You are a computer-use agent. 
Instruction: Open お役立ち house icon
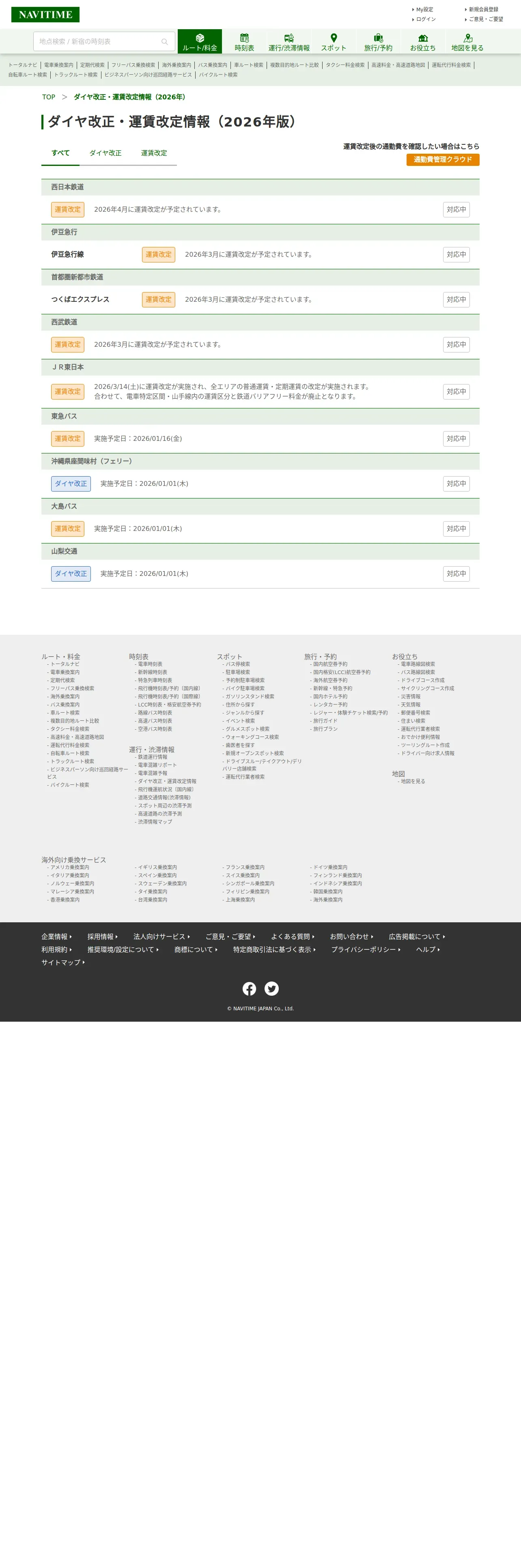click(423, 38)
